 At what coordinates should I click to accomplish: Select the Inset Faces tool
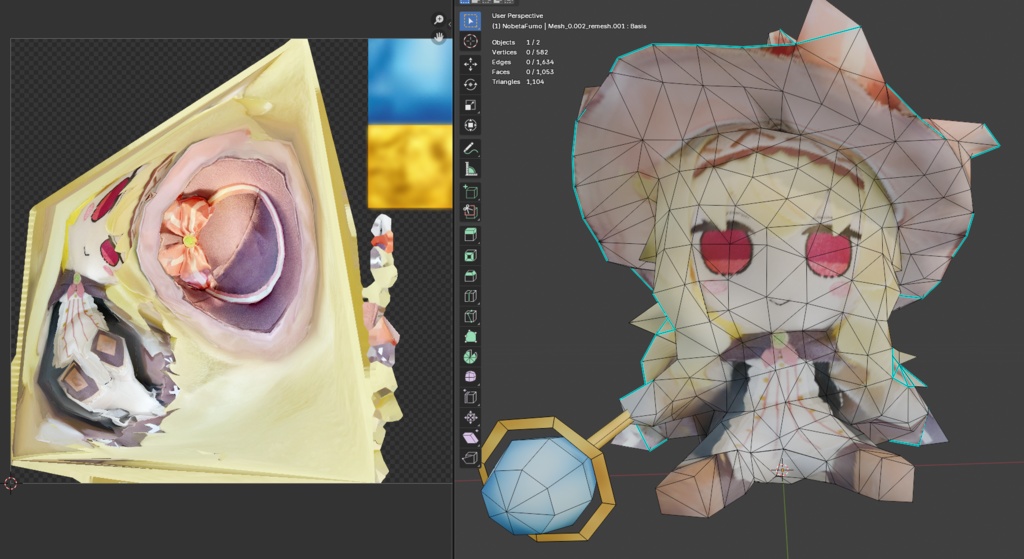[470, 255]
